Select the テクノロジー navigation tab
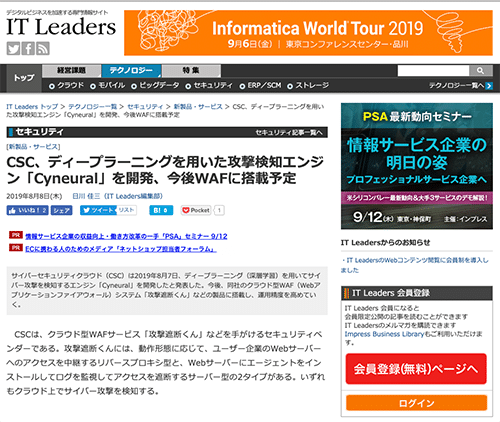Image resolution: width=500 pixels, height=422 pixels. click(x=131, y=71)
